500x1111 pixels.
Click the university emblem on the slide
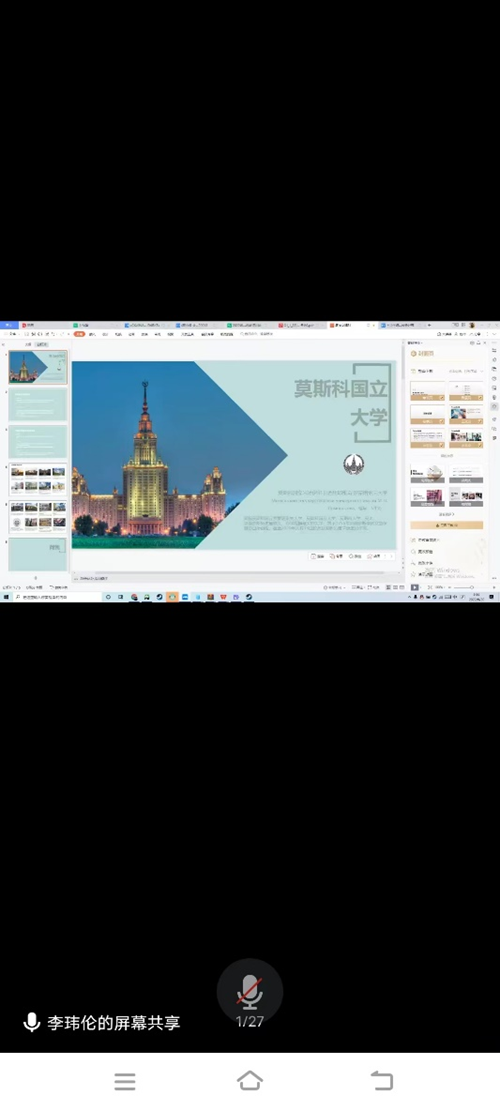[353, 464]
